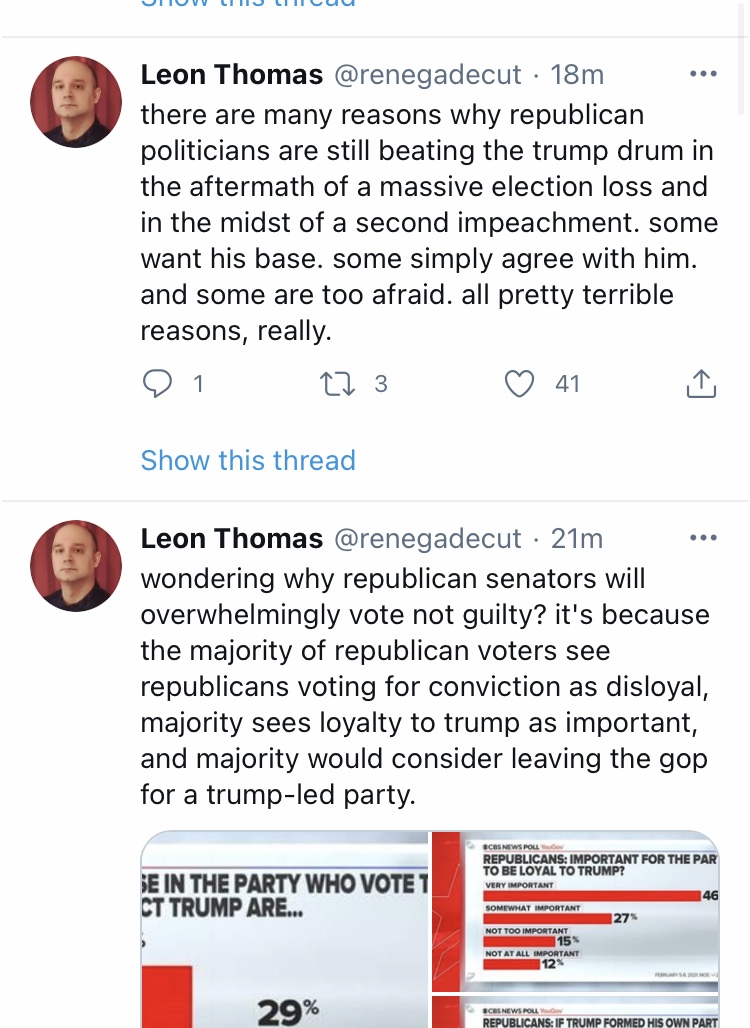This screenshot has width=750, height=1028.
Task: Click the vertical scrollbar at right edge
Action: point(743,56)
